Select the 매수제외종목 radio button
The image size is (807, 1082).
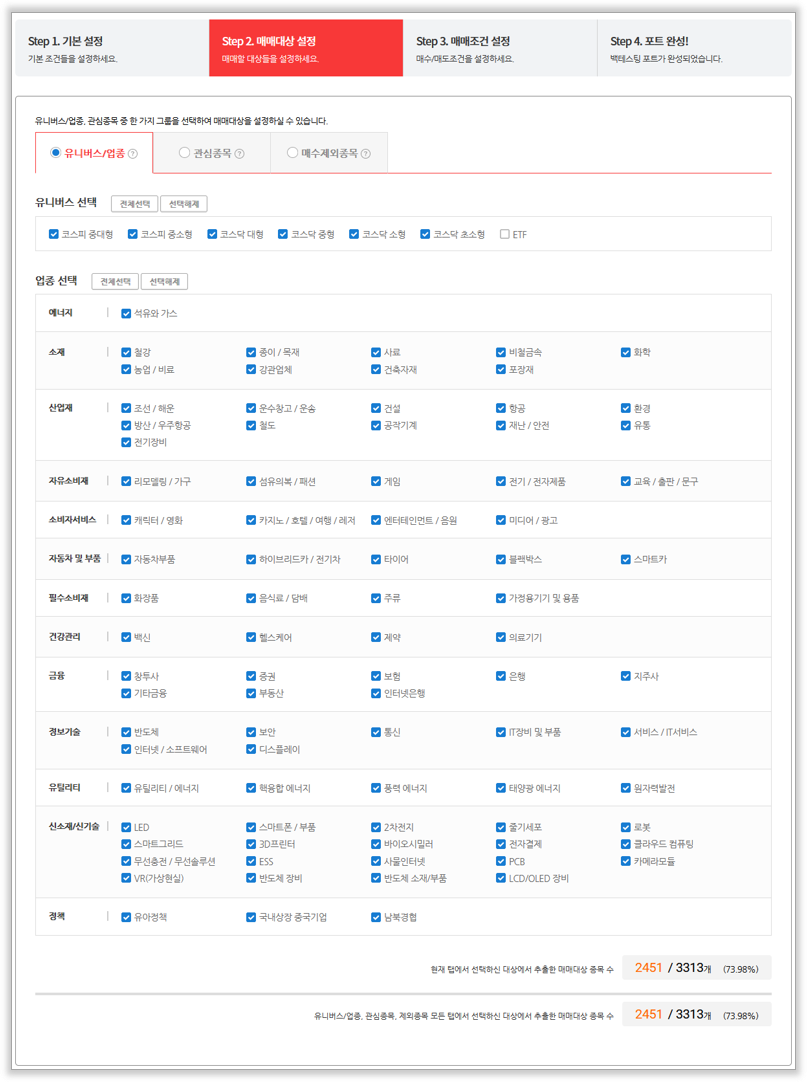(292, 153)
